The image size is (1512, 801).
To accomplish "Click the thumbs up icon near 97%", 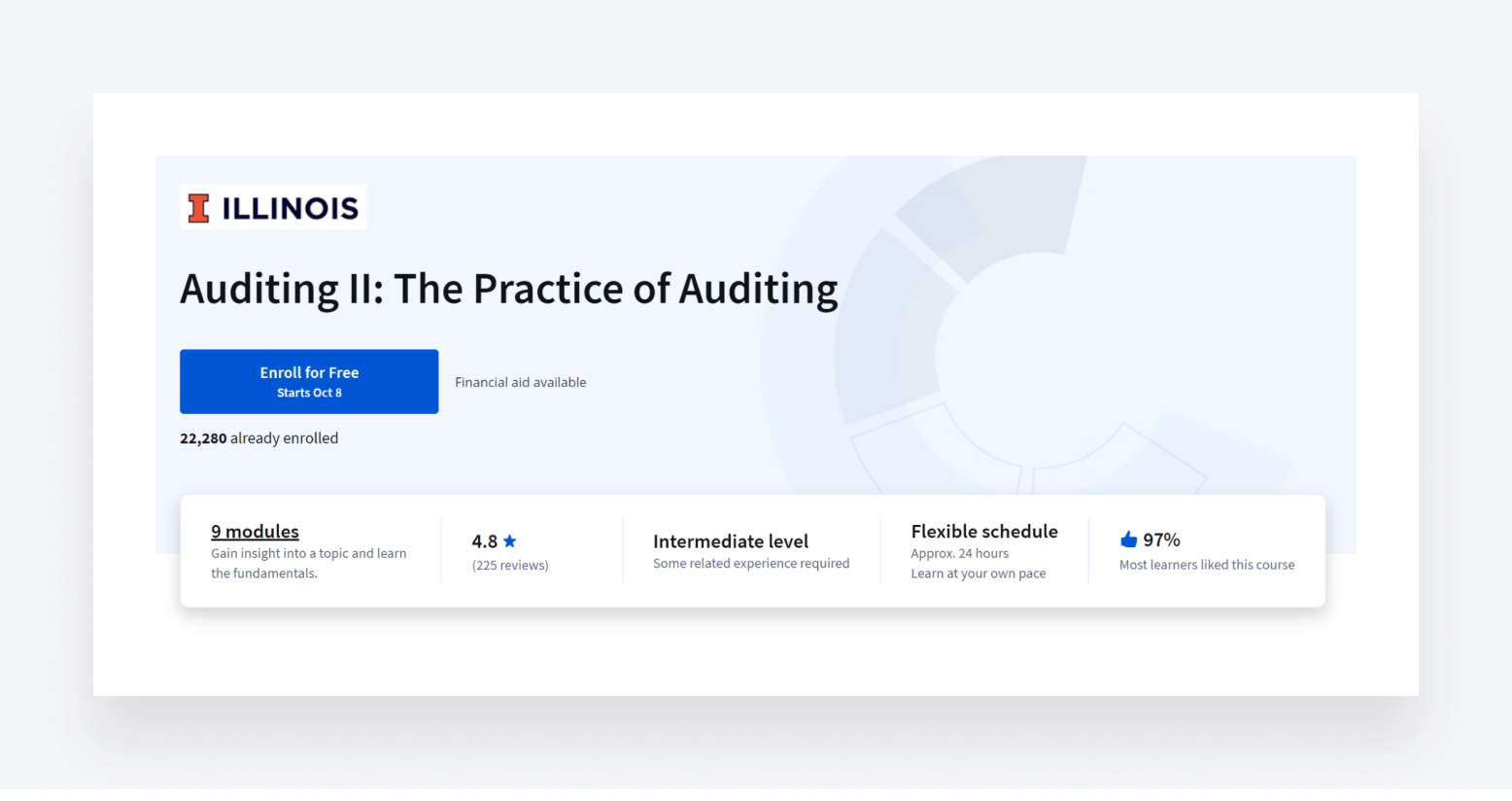I will (x=1127, y=539).
